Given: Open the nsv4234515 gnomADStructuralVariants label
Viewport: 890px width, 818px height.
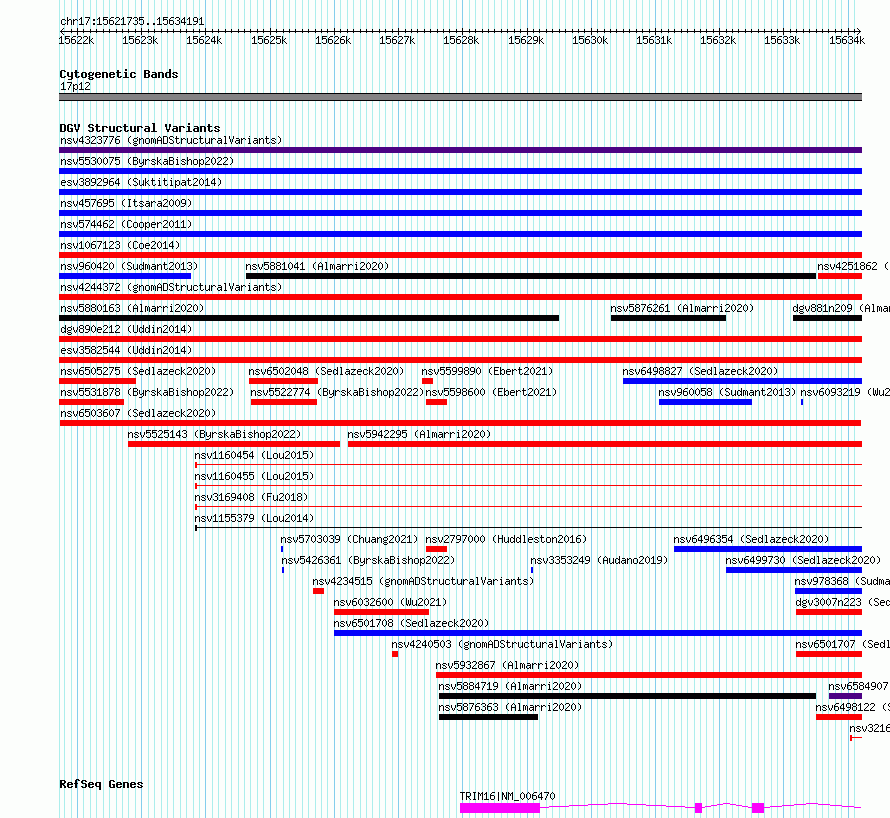Looking at the screenshot, I should 423,581.
